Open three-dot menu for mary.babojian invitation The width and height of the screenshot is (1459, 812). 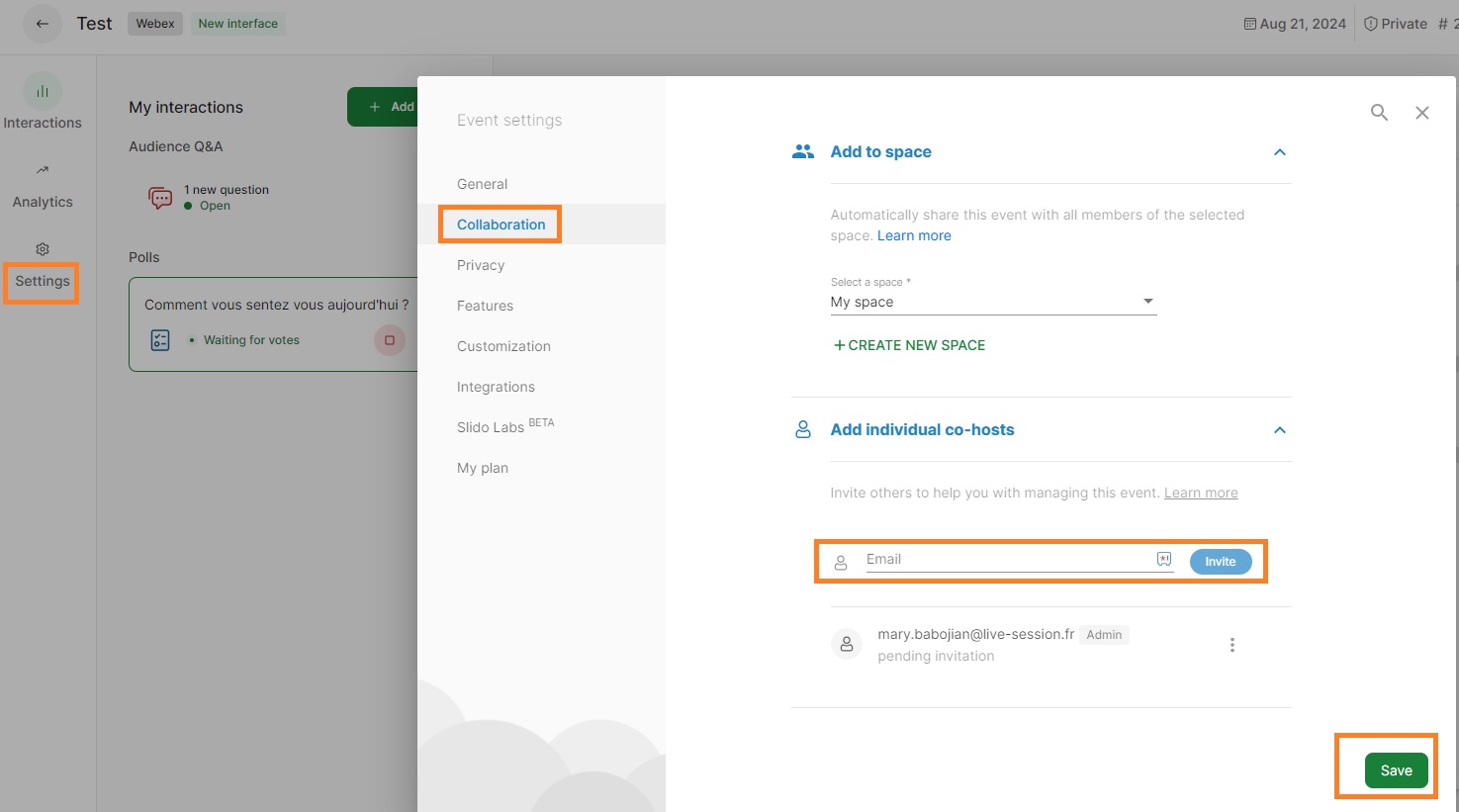1232,645
